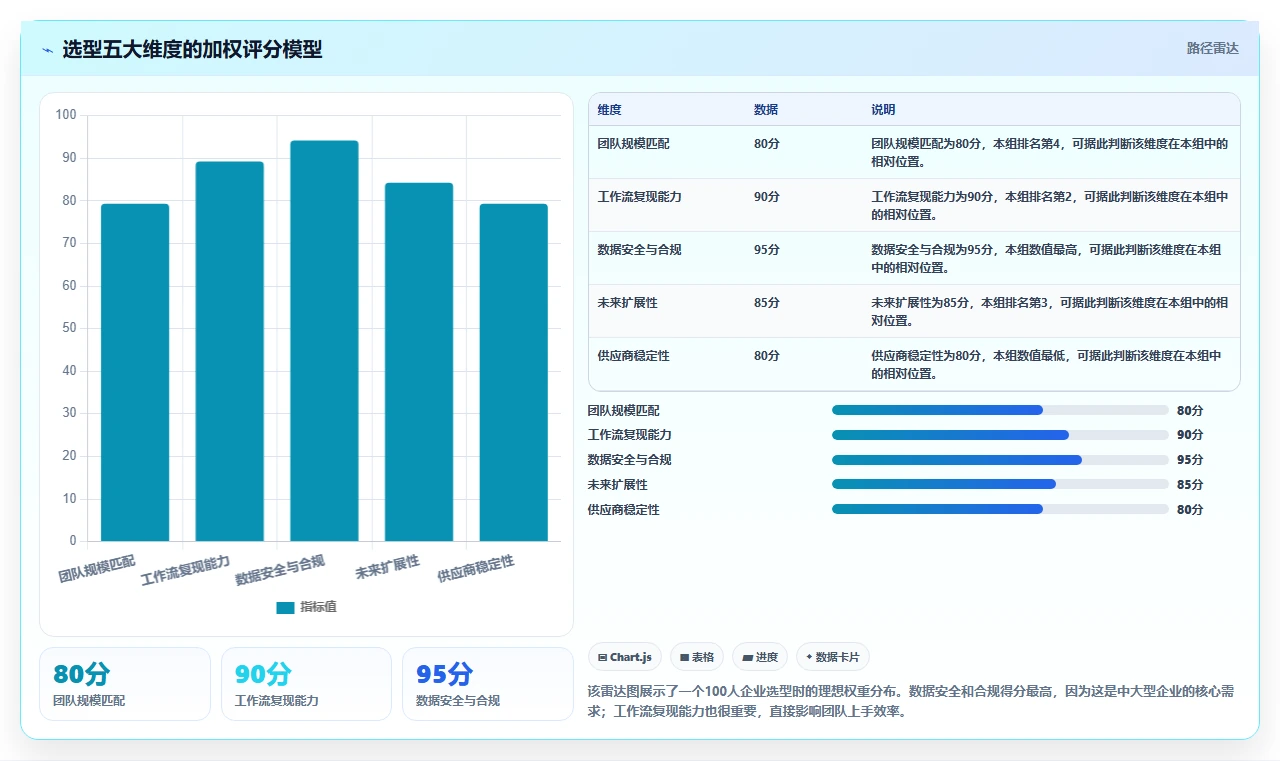Click description text mentioning 本组排名第2
Viewport: 1280px width, 761px height.
(x=1050, y=206)
